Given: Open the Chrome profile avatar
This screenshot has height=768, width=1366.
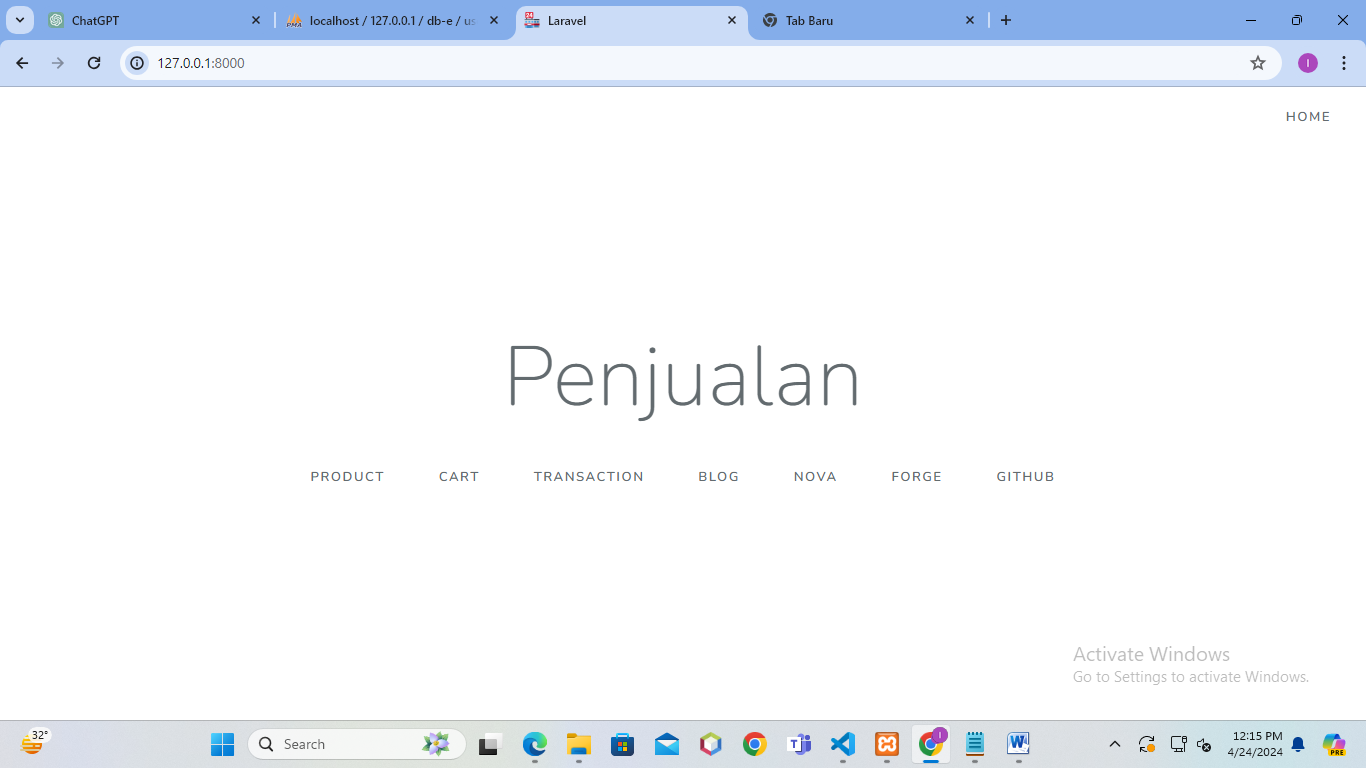Looking at the screenshot, I should pyautogui.click(x=1307, y=62).
